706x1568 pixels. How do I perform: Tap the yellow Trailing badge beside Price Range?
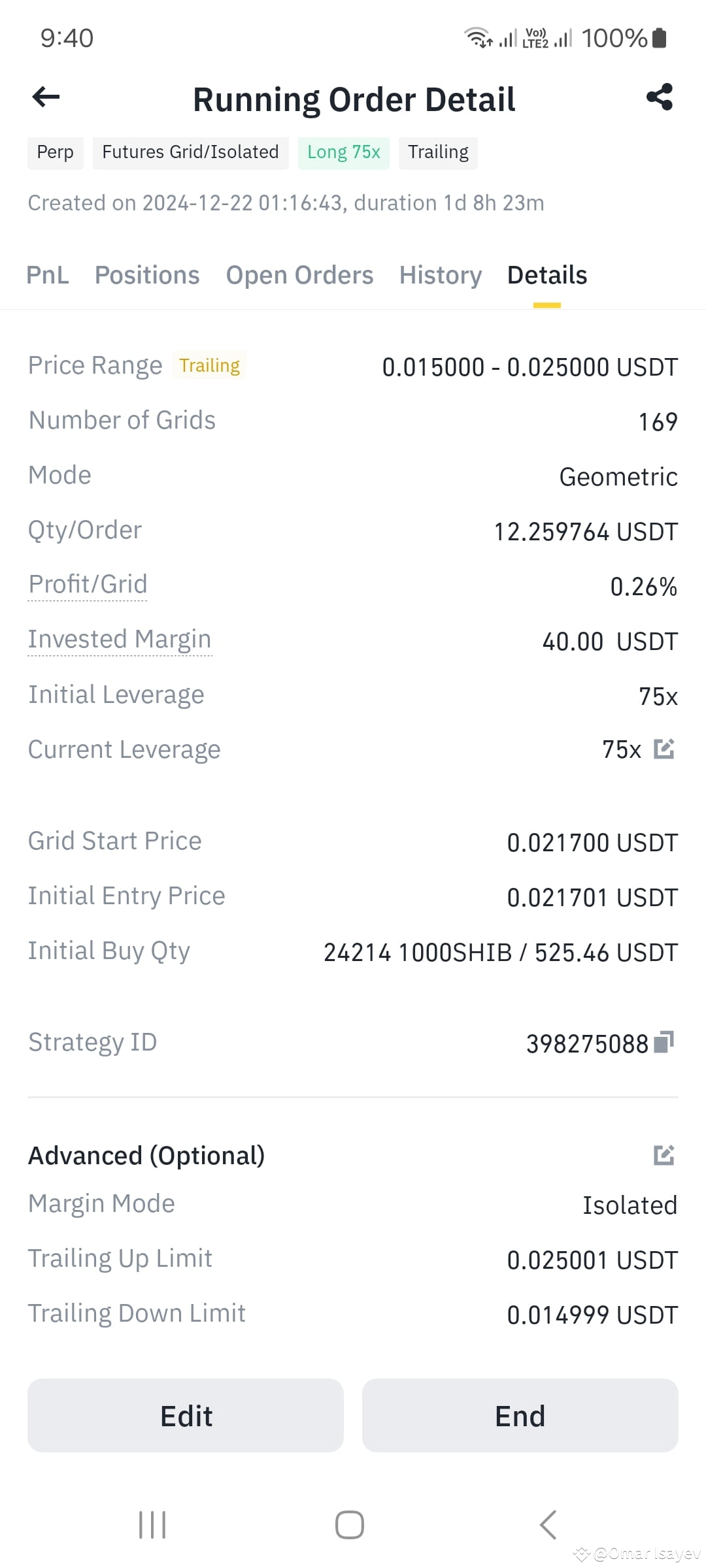click(x=209, y=365)
